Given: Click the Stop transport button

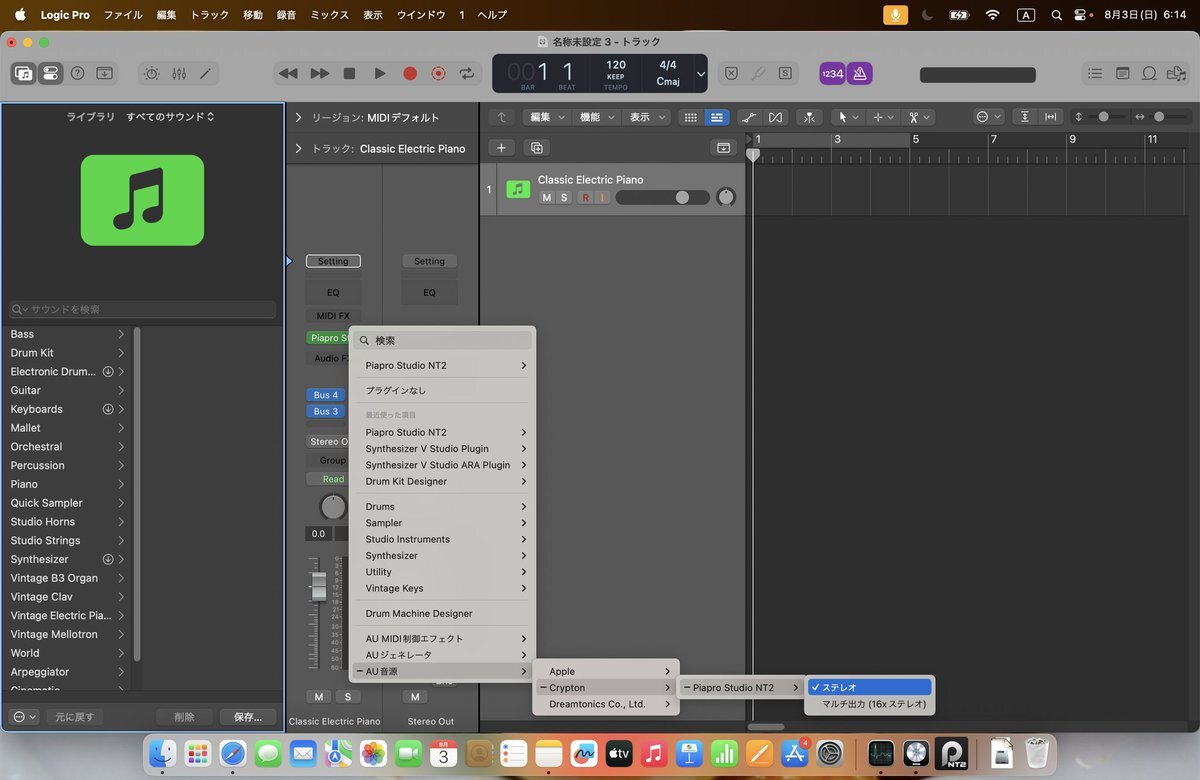Looking at the screenshot, I should pos(349,73).
